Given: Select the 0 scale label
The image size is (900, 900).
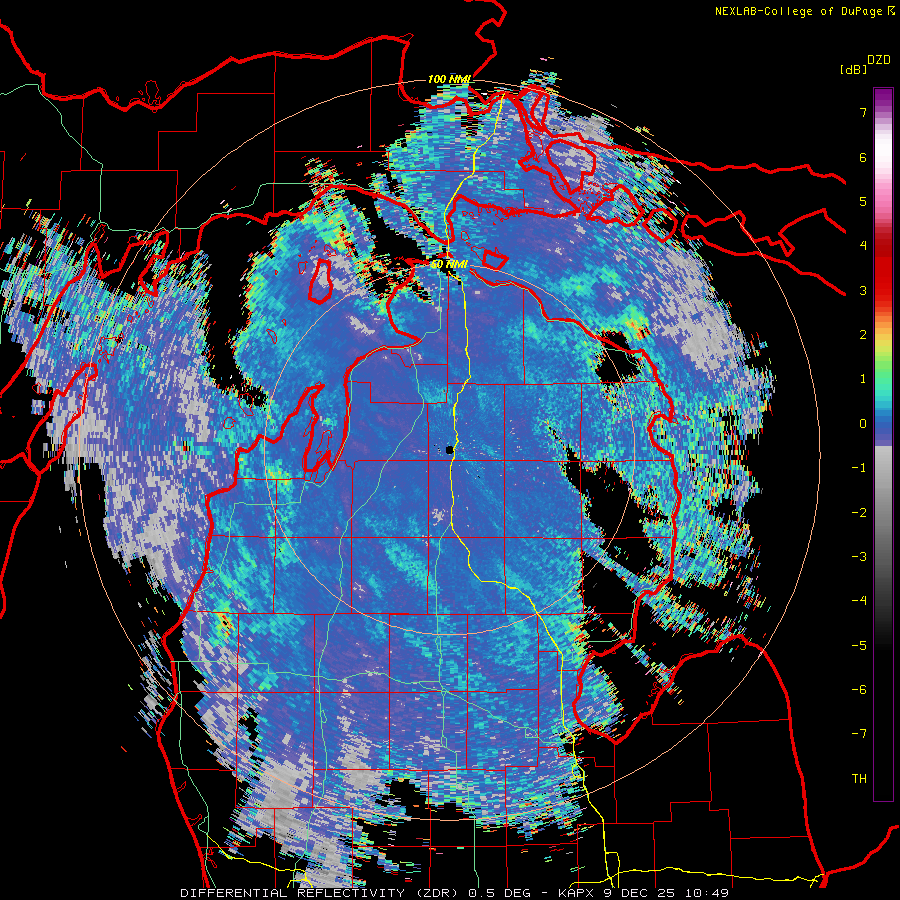Looking at the screenshot, I should [863, 424].
